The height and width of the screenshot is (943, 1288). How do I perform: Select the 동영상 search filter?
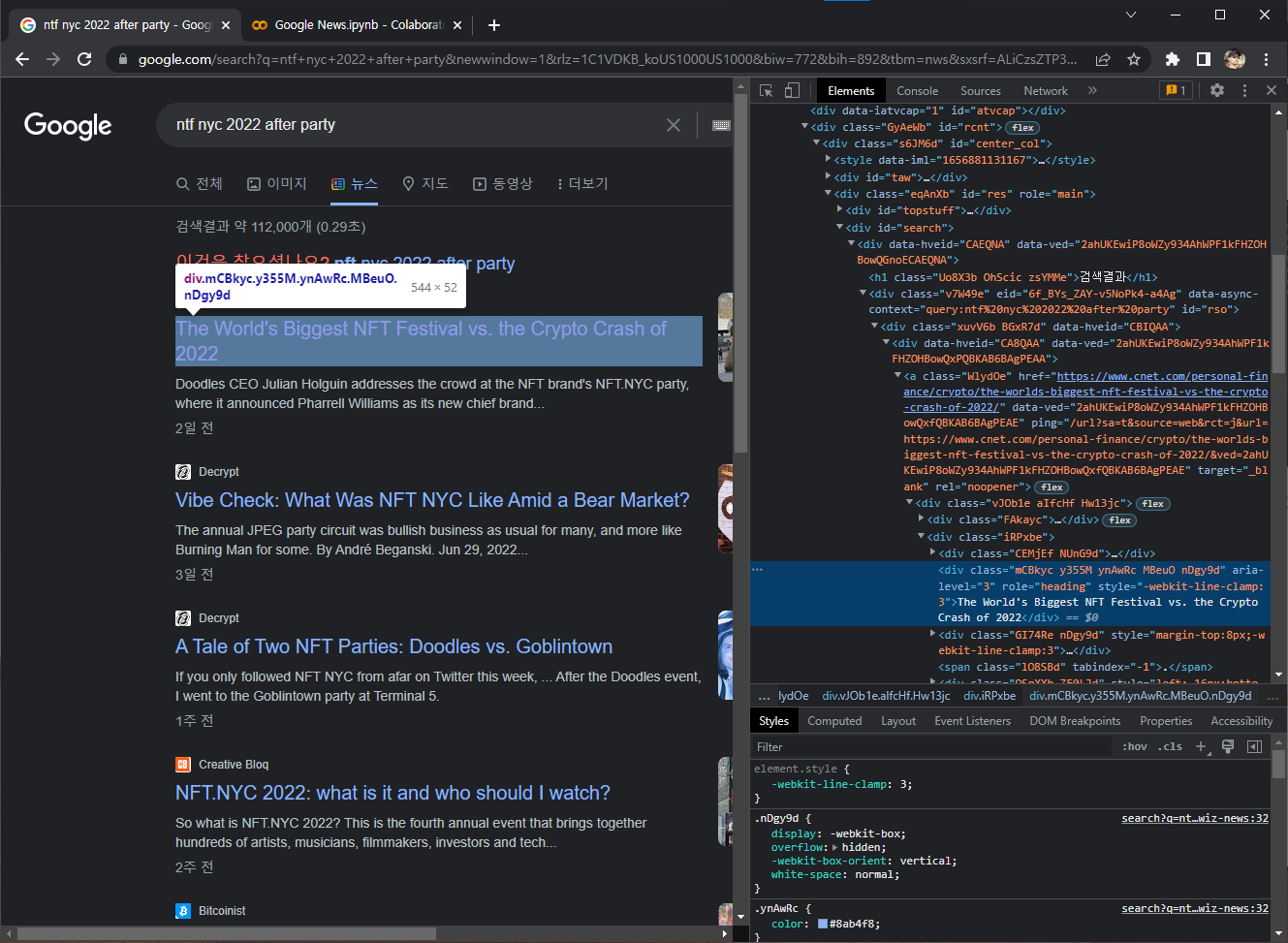point(503,183)
